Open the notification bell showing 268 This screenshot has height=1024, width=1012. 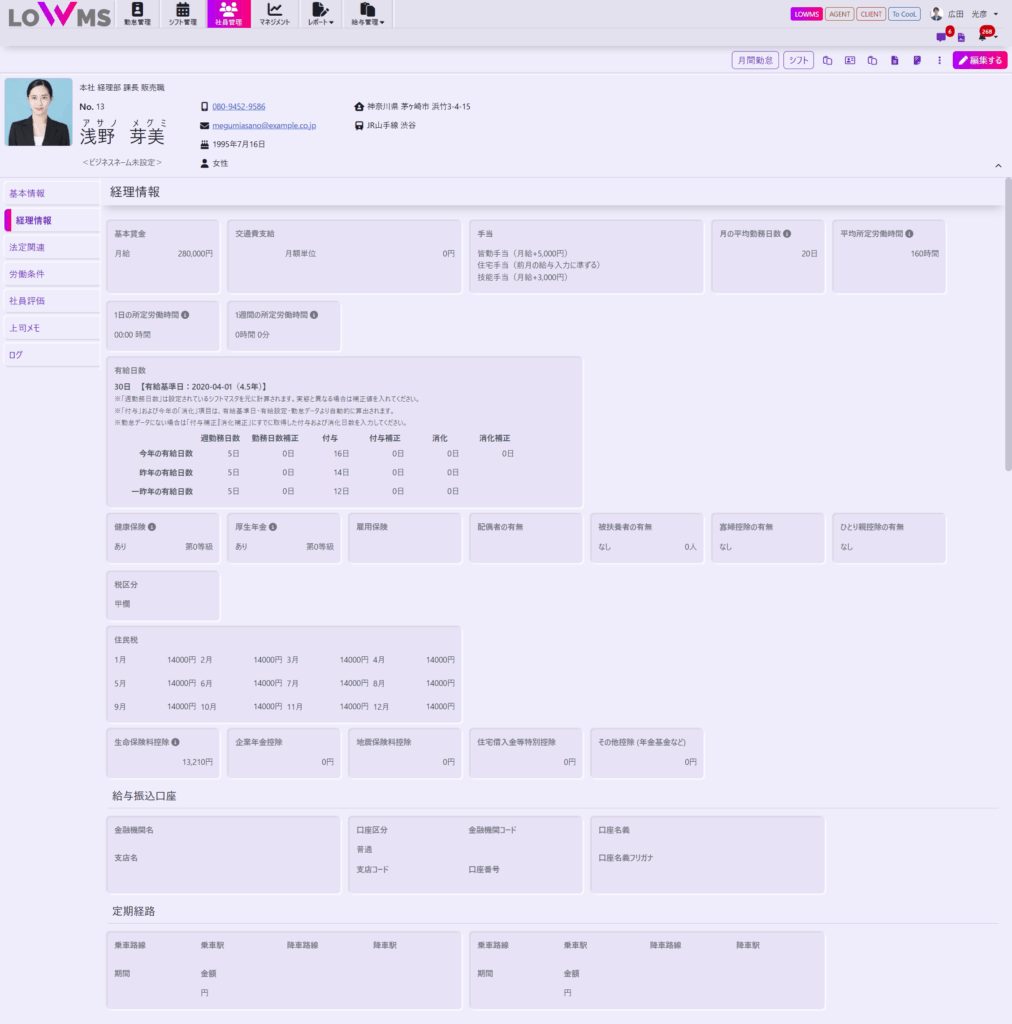(x=983, y=37)
